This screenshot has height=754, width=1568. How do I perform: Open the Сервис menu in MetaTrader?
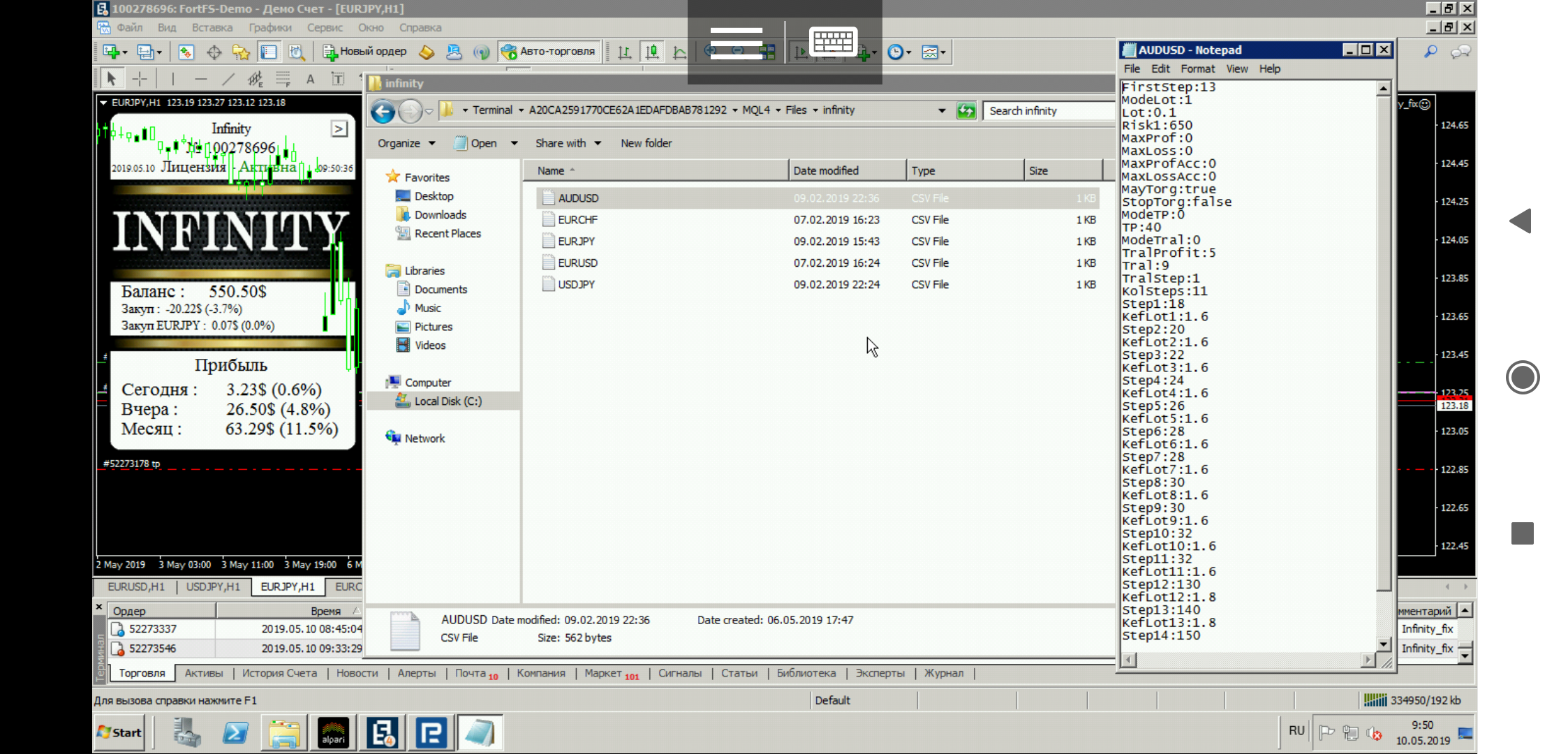tap(325, 28)
